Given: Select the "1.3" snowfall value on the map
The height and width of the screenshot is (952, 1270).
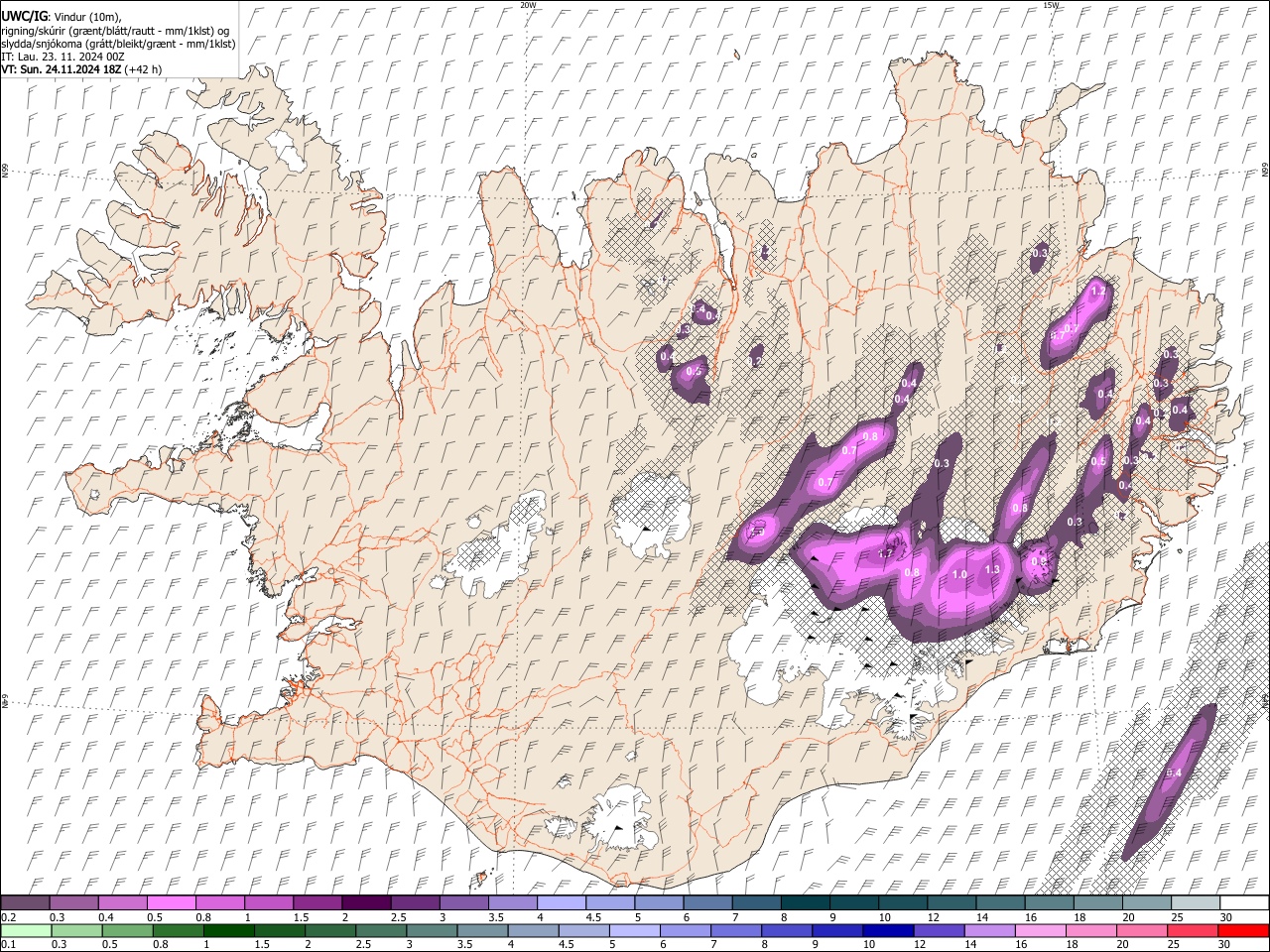Looking at the screenshot, I should pos(992,569).
